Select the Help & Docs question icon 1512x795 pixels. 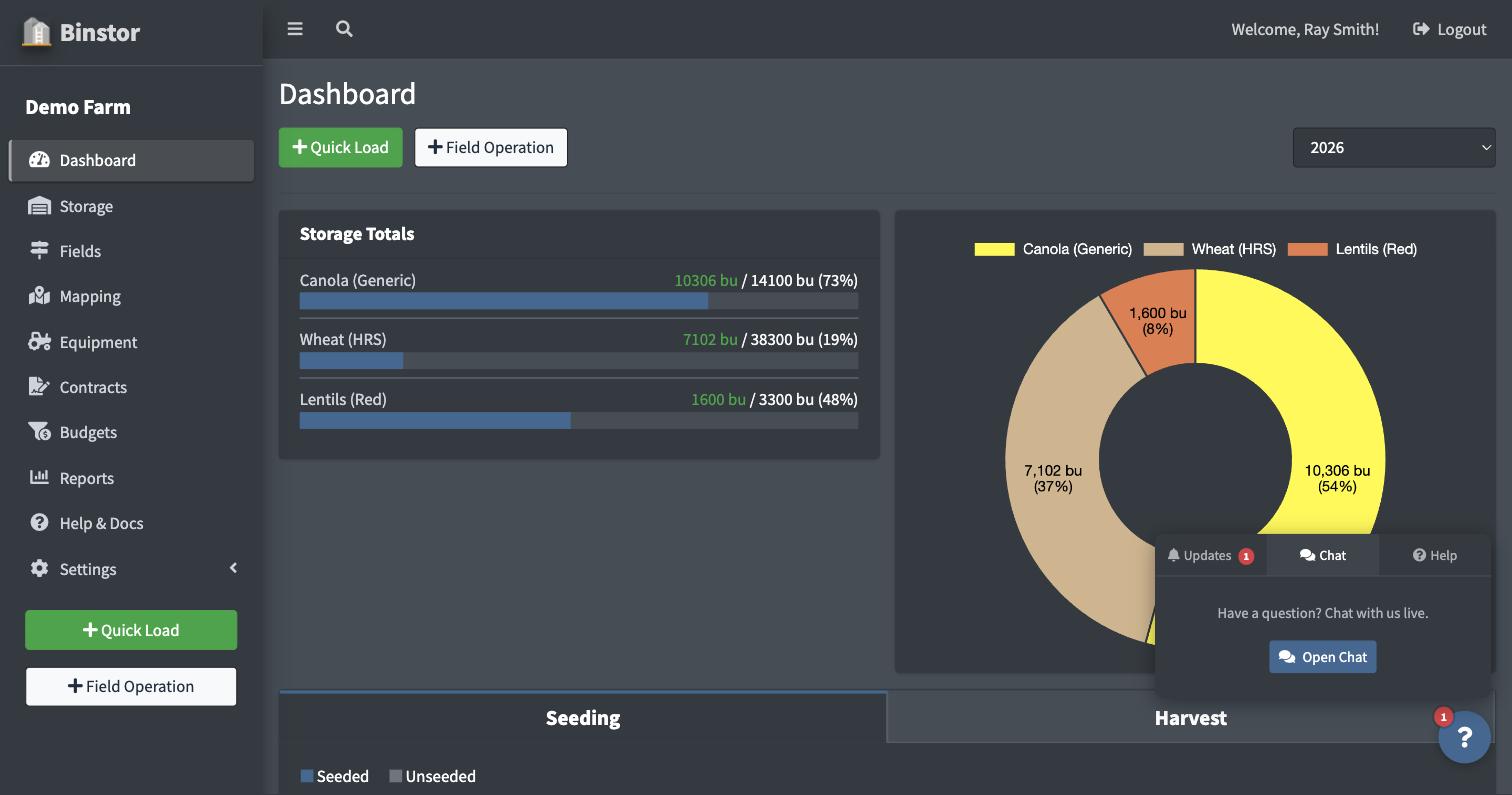click(x=39, y=523)
